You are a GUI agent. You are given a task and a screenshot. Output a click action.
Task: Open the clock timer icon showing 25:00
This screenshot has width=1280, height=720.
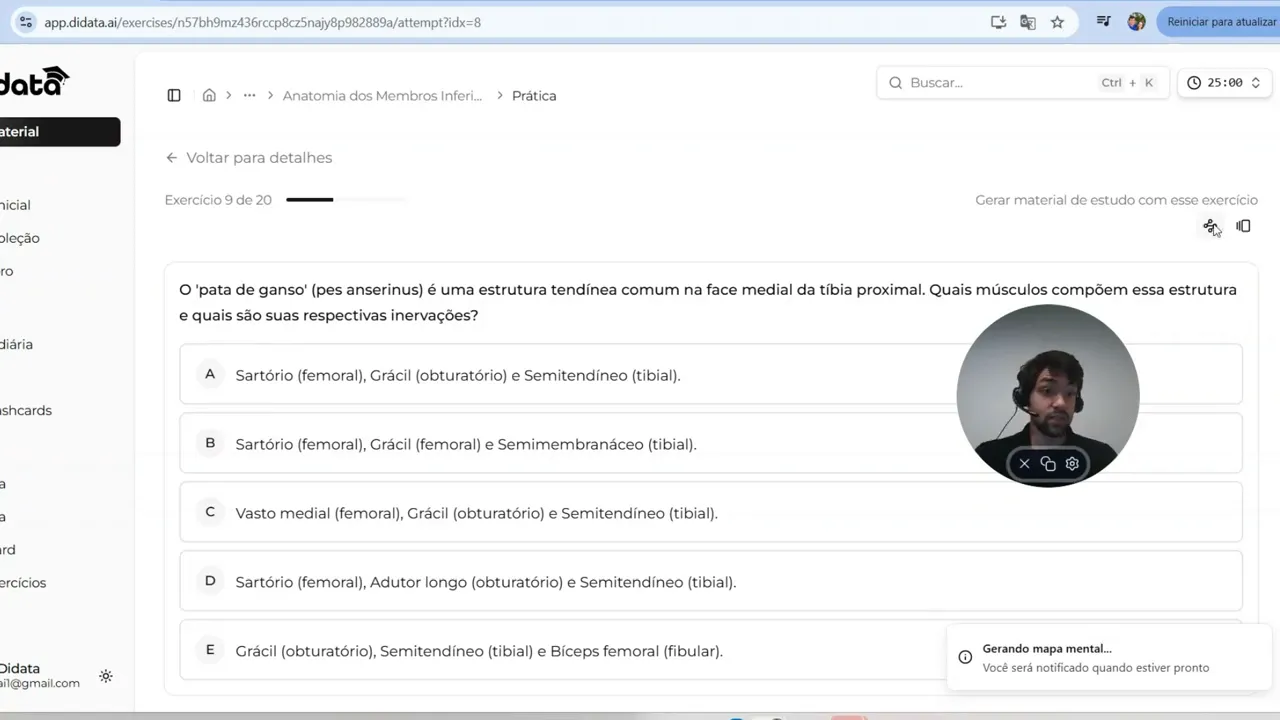point(1194,83)
